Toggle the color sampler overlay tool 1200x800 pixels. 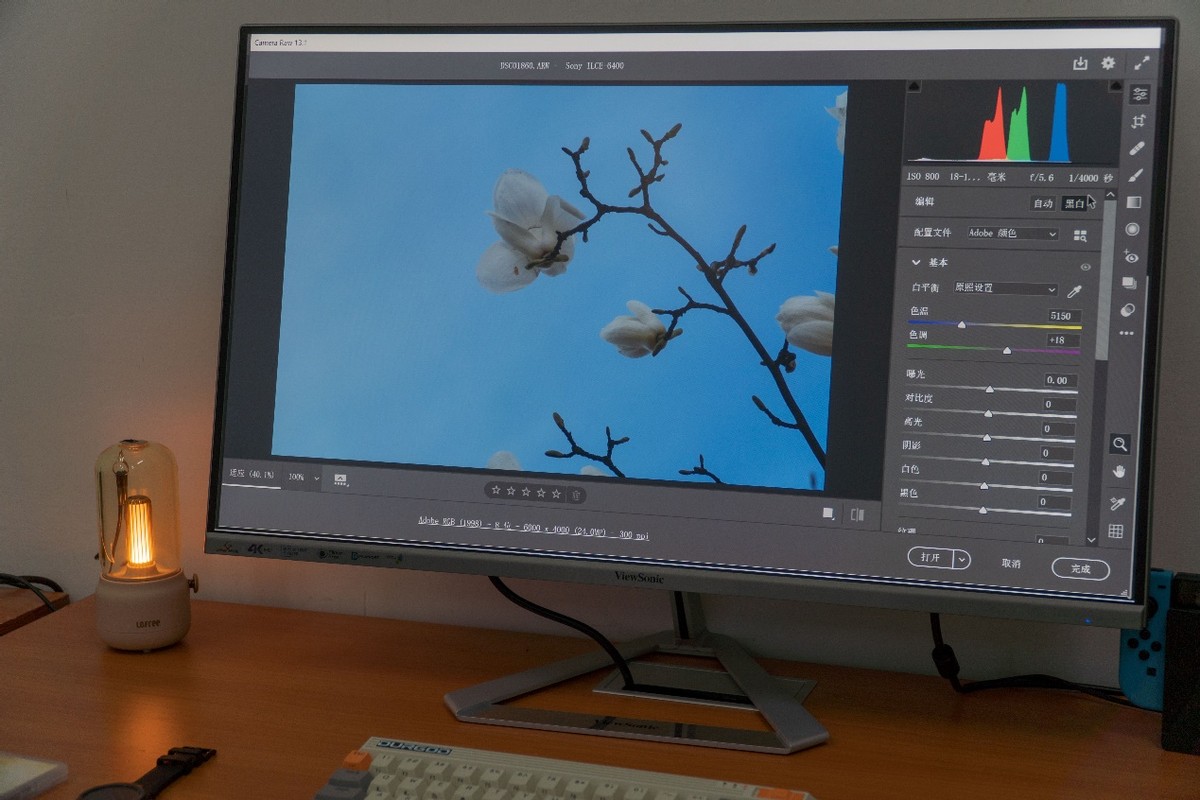[1118, 502]
